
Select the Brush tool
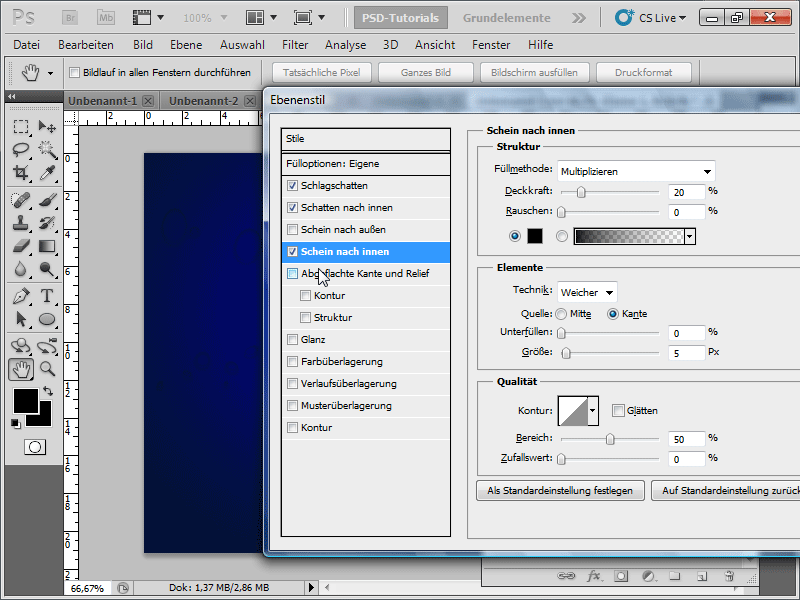click(x=47, y=200)
